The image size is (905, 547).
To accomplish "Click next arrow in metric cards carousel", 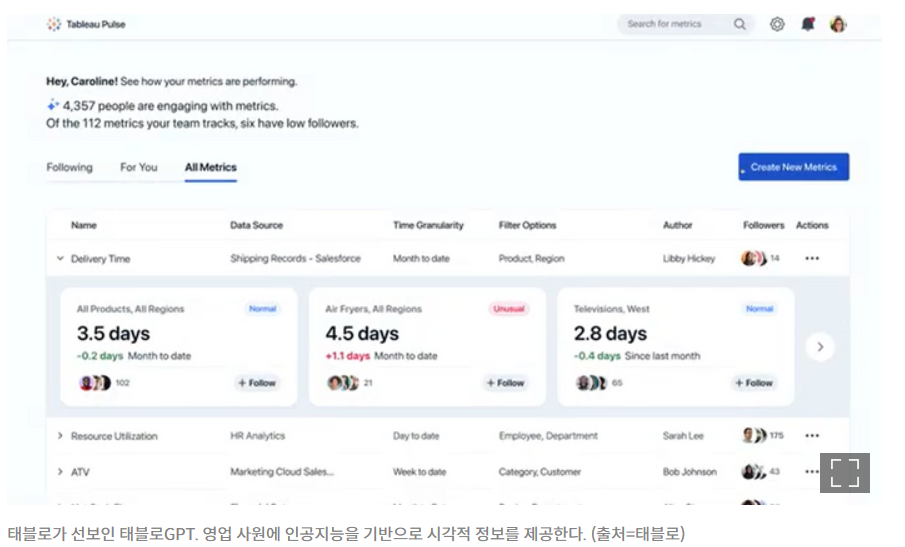I will [820, 347].
